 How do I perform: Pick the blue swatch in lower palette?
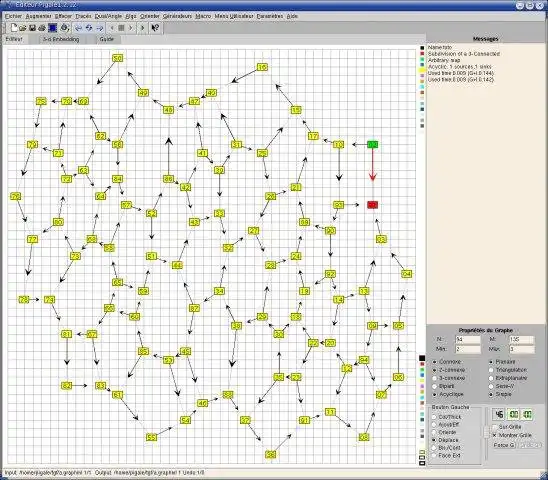422,375
